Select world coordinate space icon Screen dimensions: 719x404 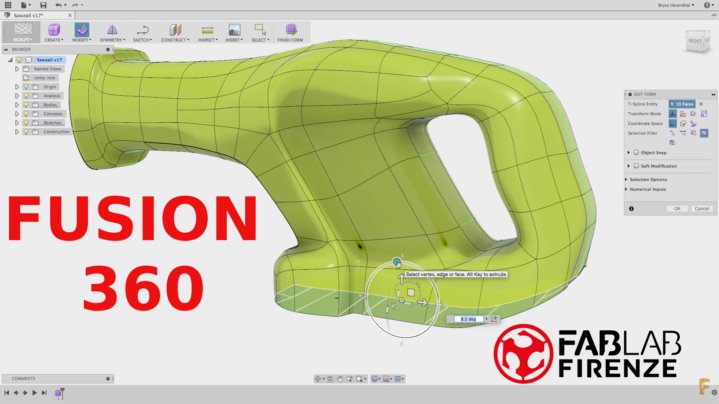point(673,124)
